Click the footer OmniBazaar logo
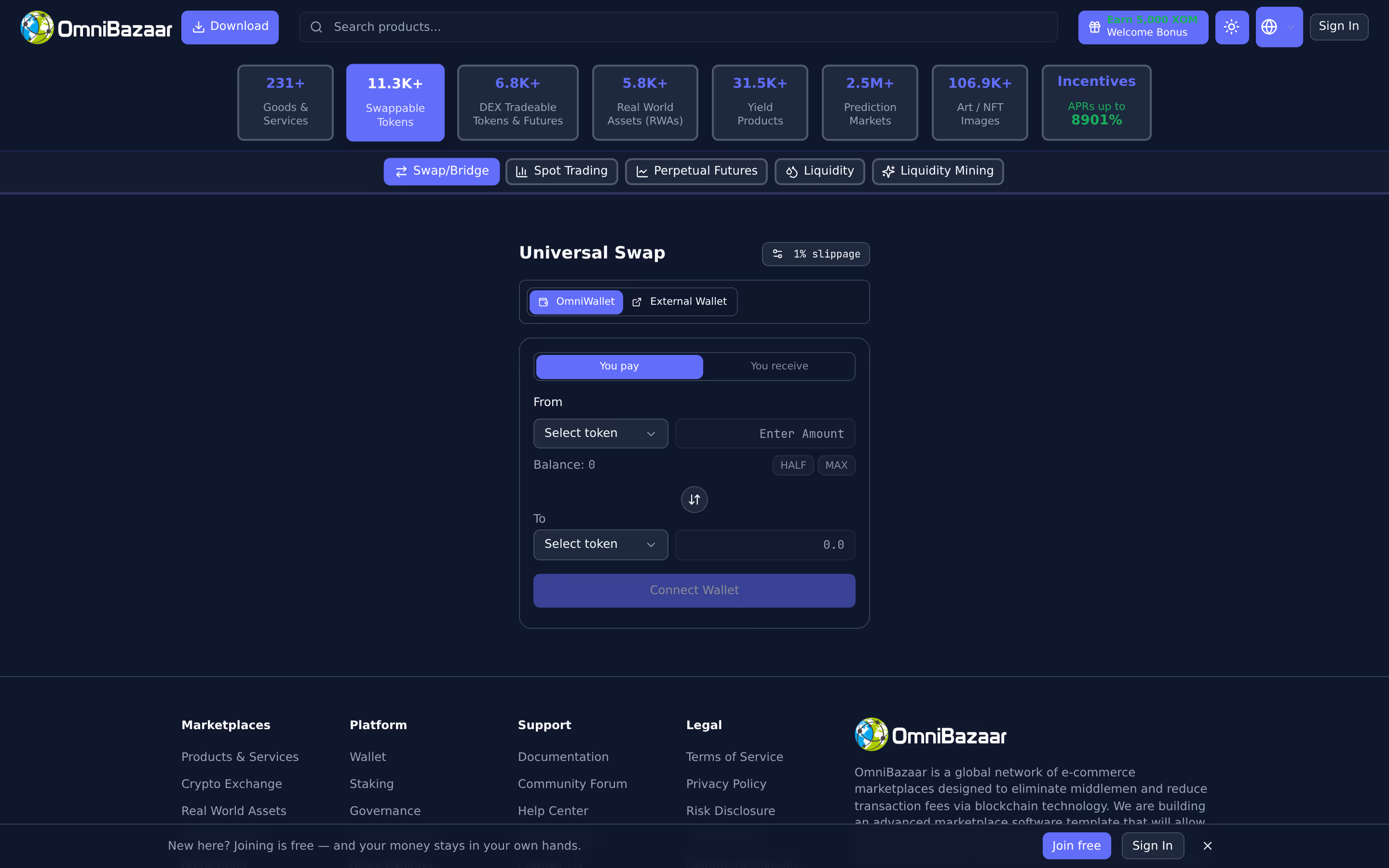This screenshot has height=868, width=1389. [930, 735]
